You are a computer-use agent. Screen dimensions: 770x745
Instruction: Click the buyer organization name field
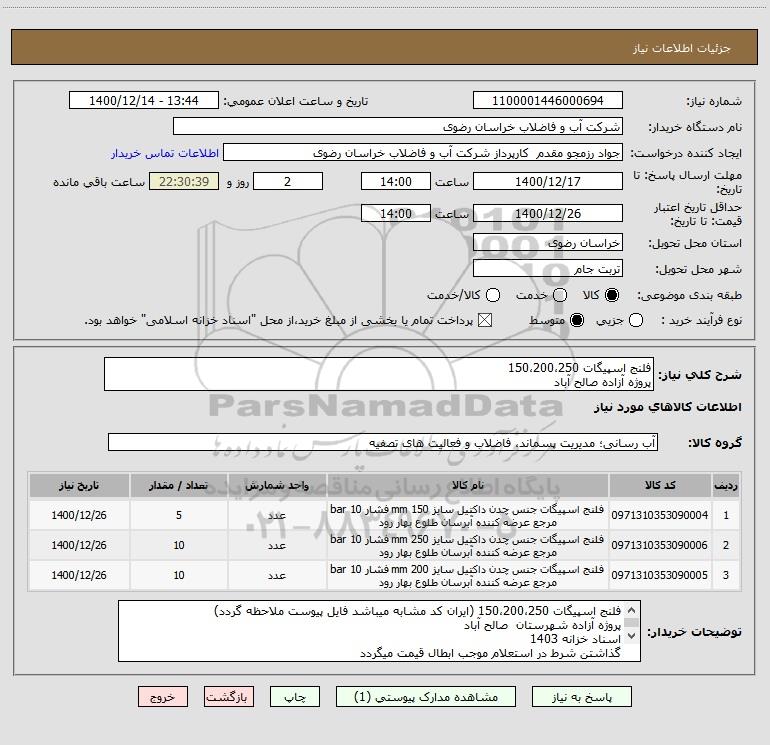point(398,127)
